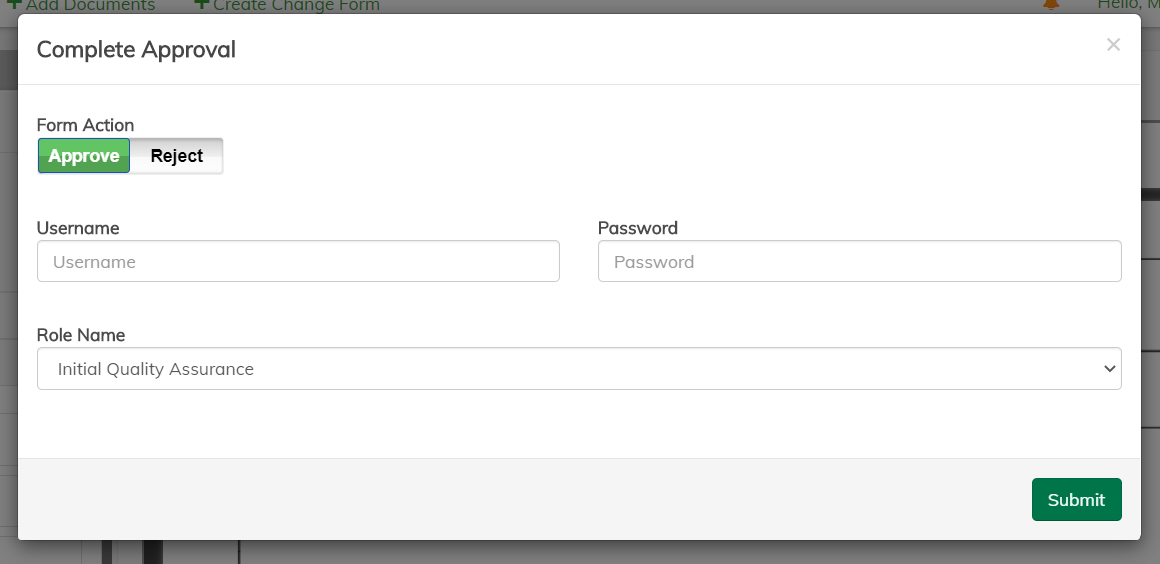Select the Approve form action
Image resolution: width=1160 pixels, height=564 pixels.
[84, 156]
